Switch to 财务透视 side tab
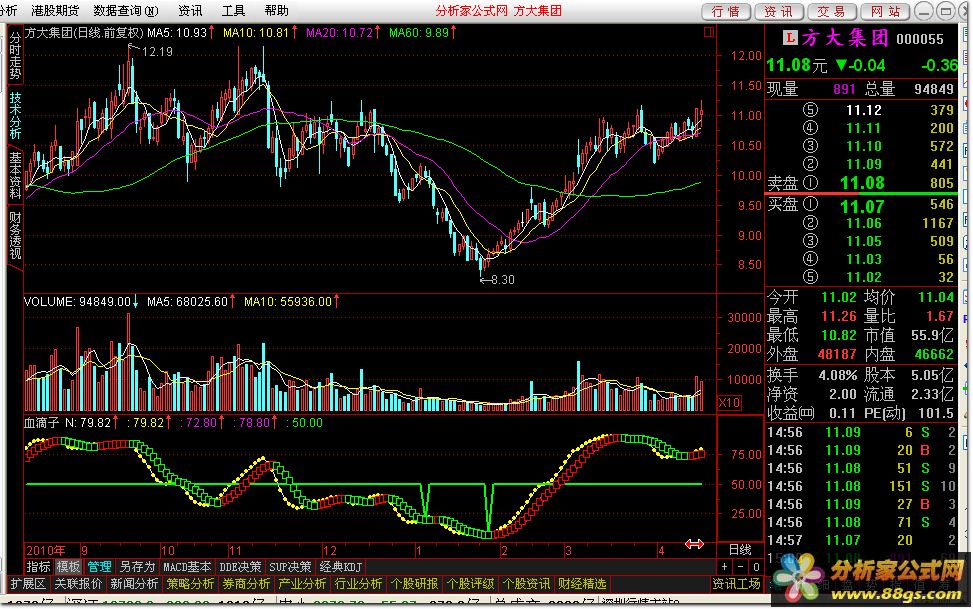973x609 pixels. coord(15,235)
